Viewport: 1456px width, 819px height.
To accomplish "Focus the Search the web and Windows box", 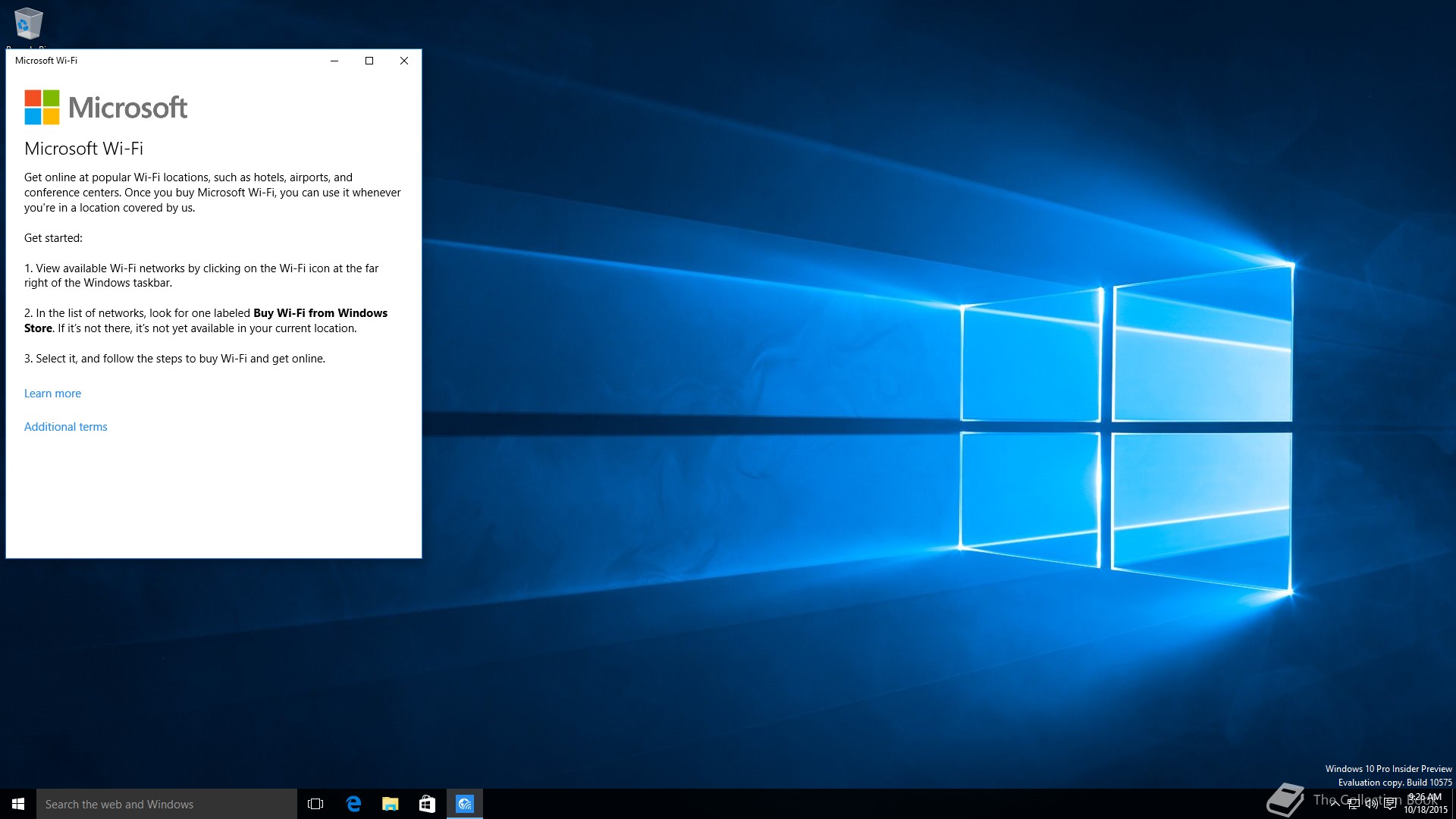I will pos(167,804).
